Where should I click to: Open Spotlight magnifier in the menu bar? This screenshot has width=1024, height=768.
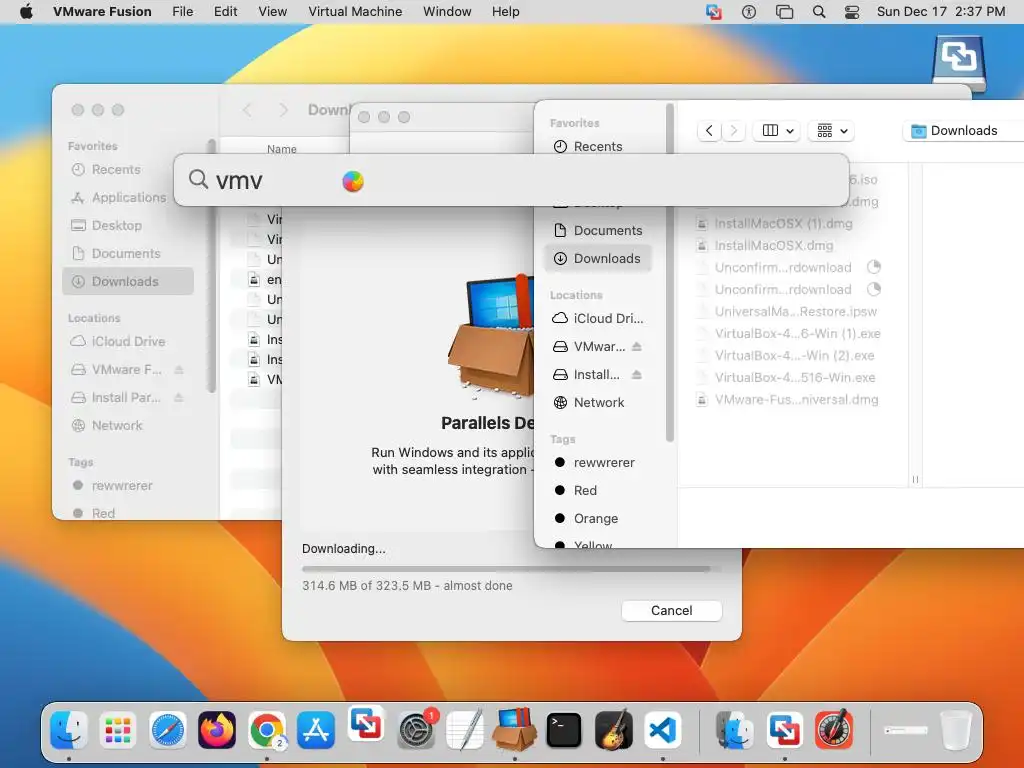coord(819,12)
